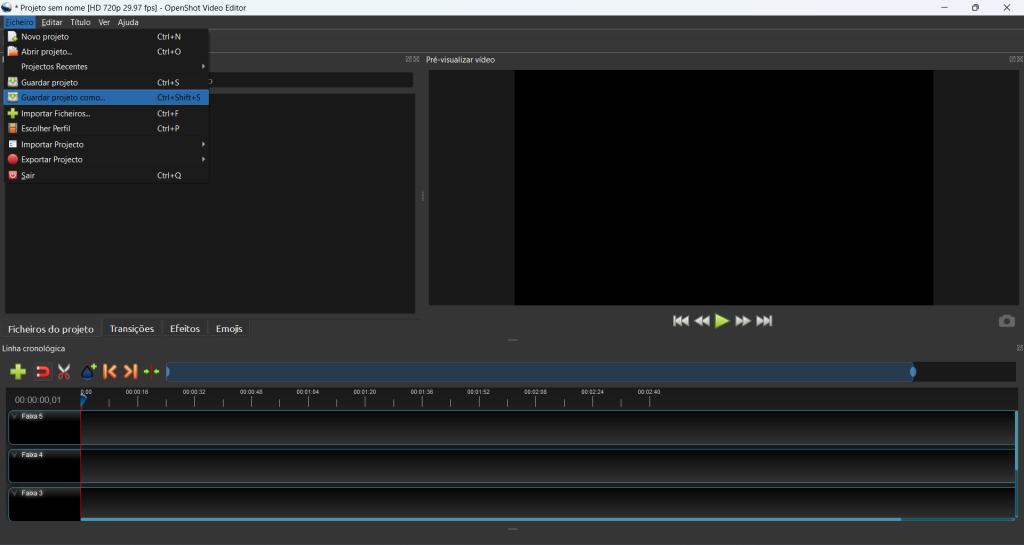This screenshot has width=1024, height=545.
Task: Take a snapshot with the camera icon
Action: point(1006,321)
